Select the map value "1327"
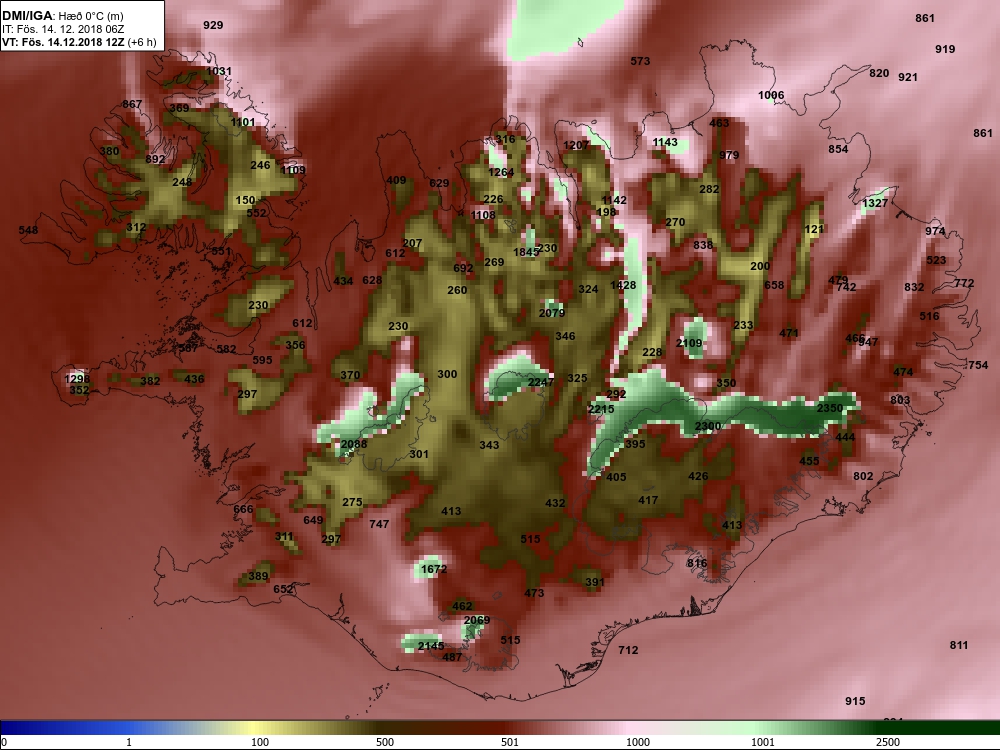The width and height of the screenshot is (1000, 750). 875,203
